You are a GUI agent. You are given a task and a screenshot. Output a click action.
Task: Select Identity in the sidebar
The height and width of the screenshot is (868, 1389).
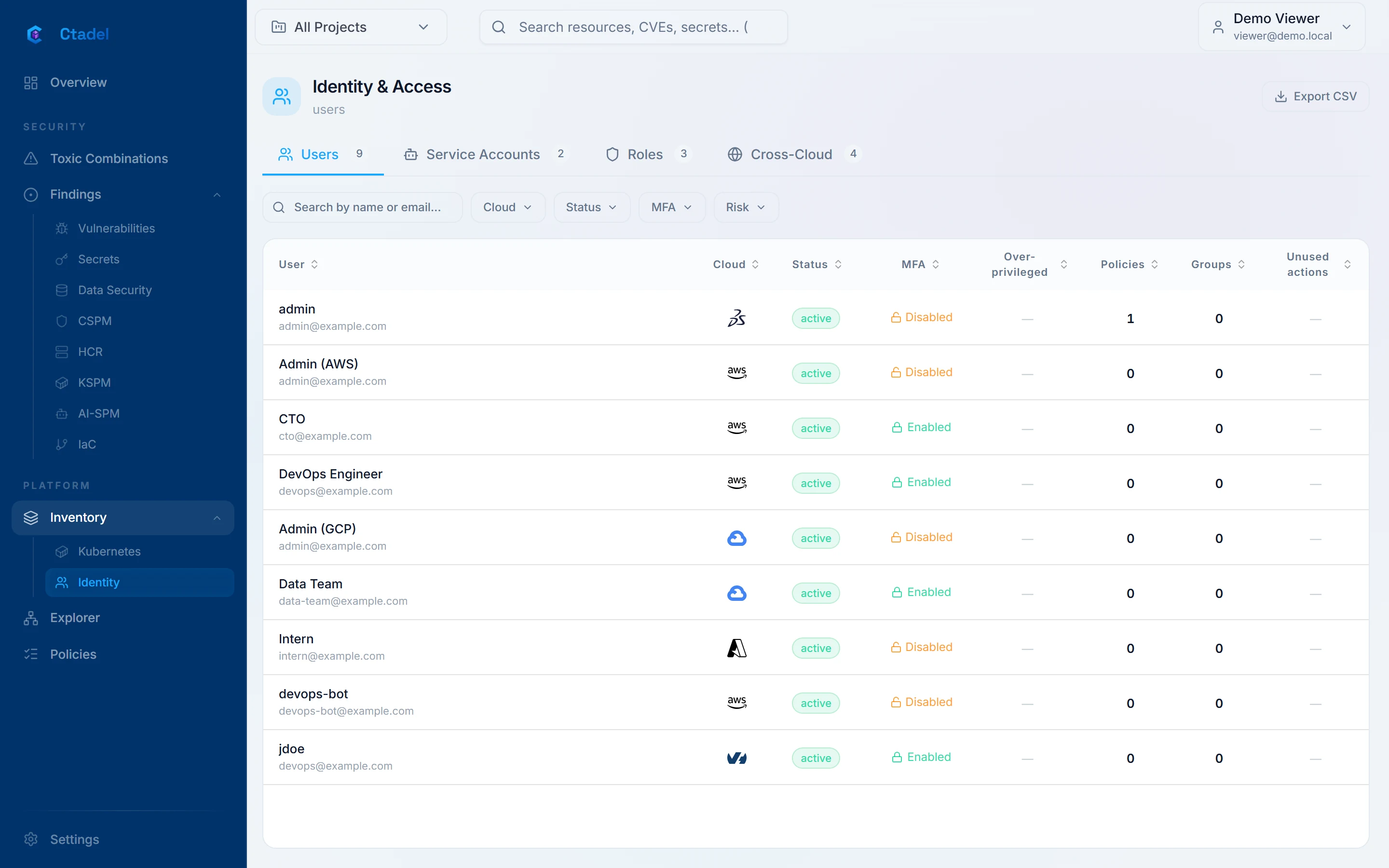(139, 583)
